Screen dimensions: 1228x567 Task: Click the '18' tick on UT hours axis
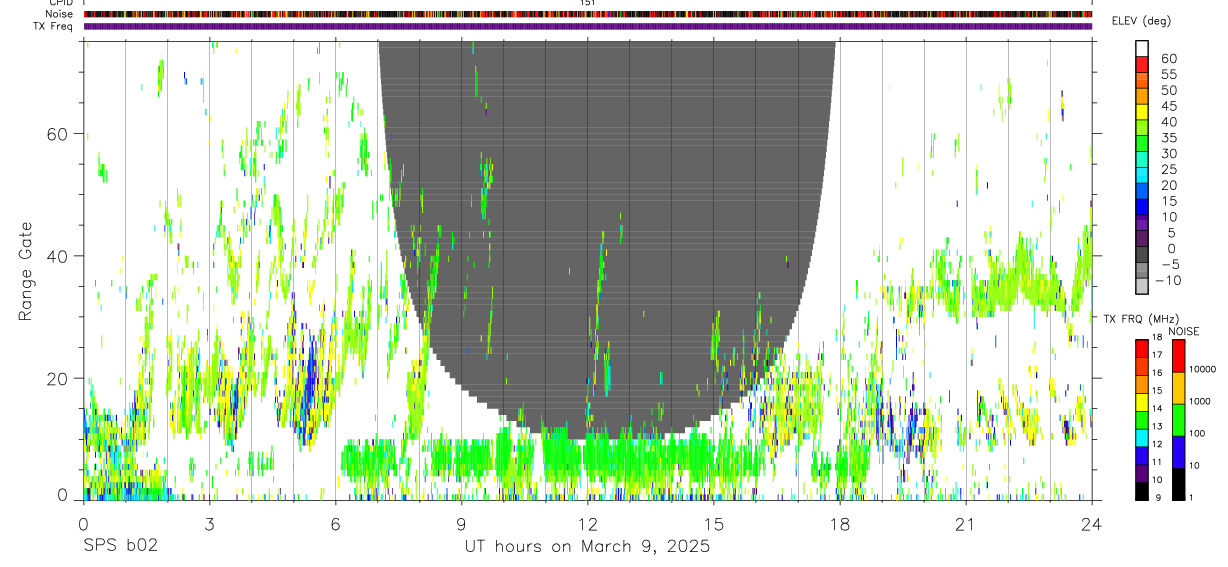click(x=839, y=523)
